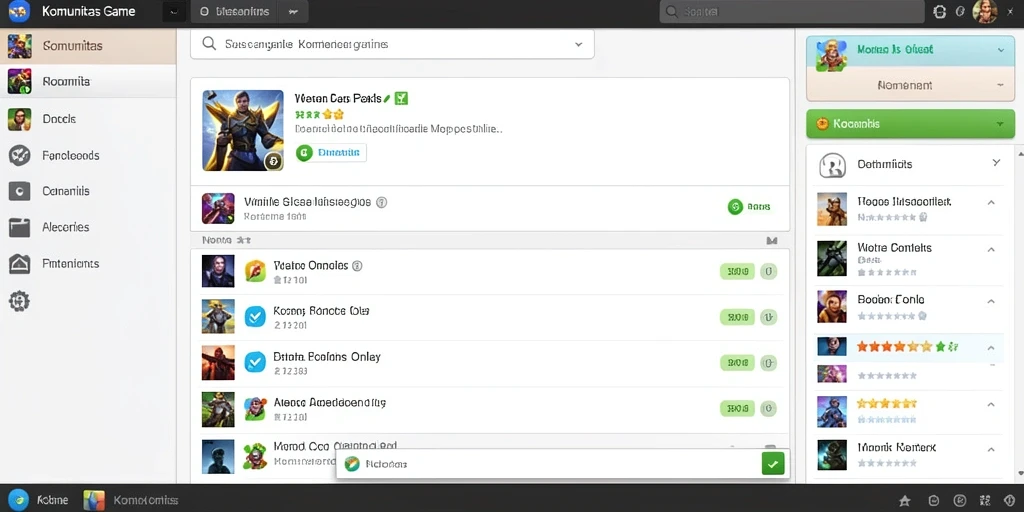Screen dimensions: 1024x512
Task: Toggle the blue checkbox beside Koseng Ronate
Action: click(x=254, y=317)
